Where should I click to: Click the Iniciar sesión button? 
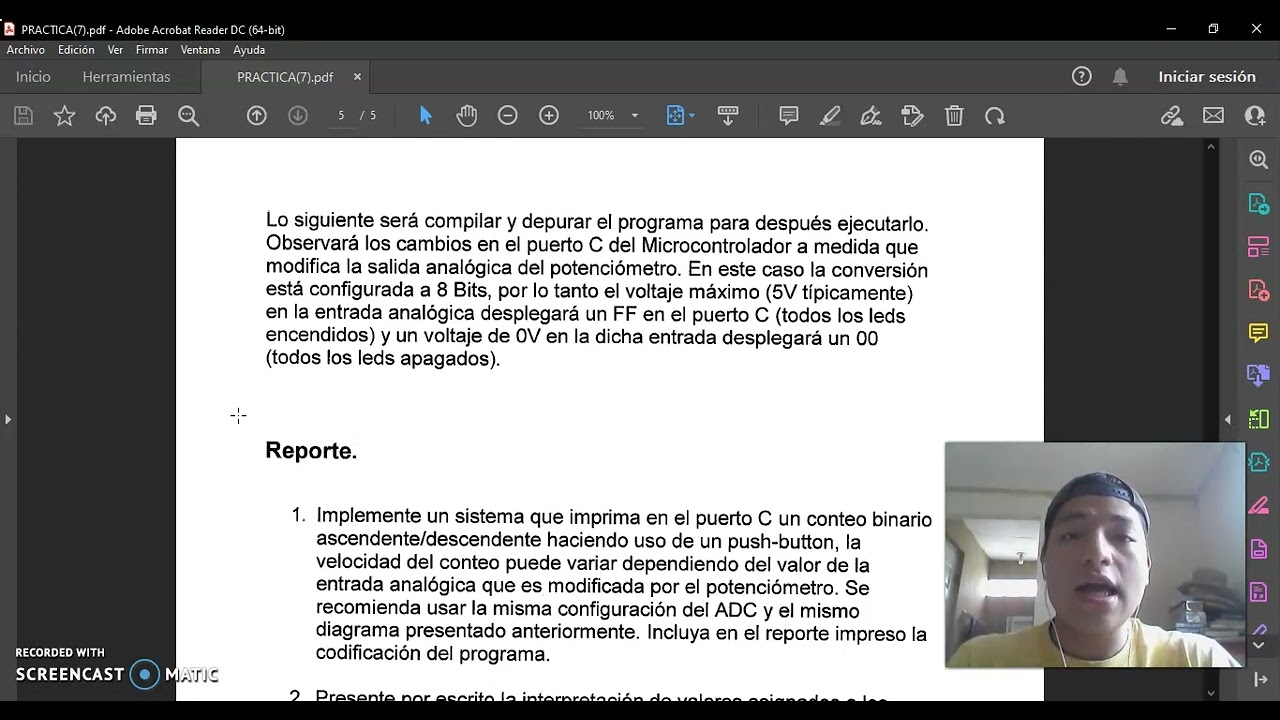[x=1206, y=77]
